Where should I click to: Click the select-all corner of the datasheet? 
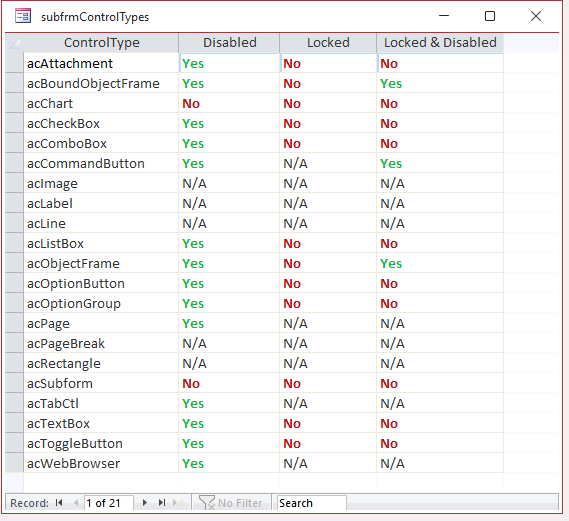click(x=15, y=43)
